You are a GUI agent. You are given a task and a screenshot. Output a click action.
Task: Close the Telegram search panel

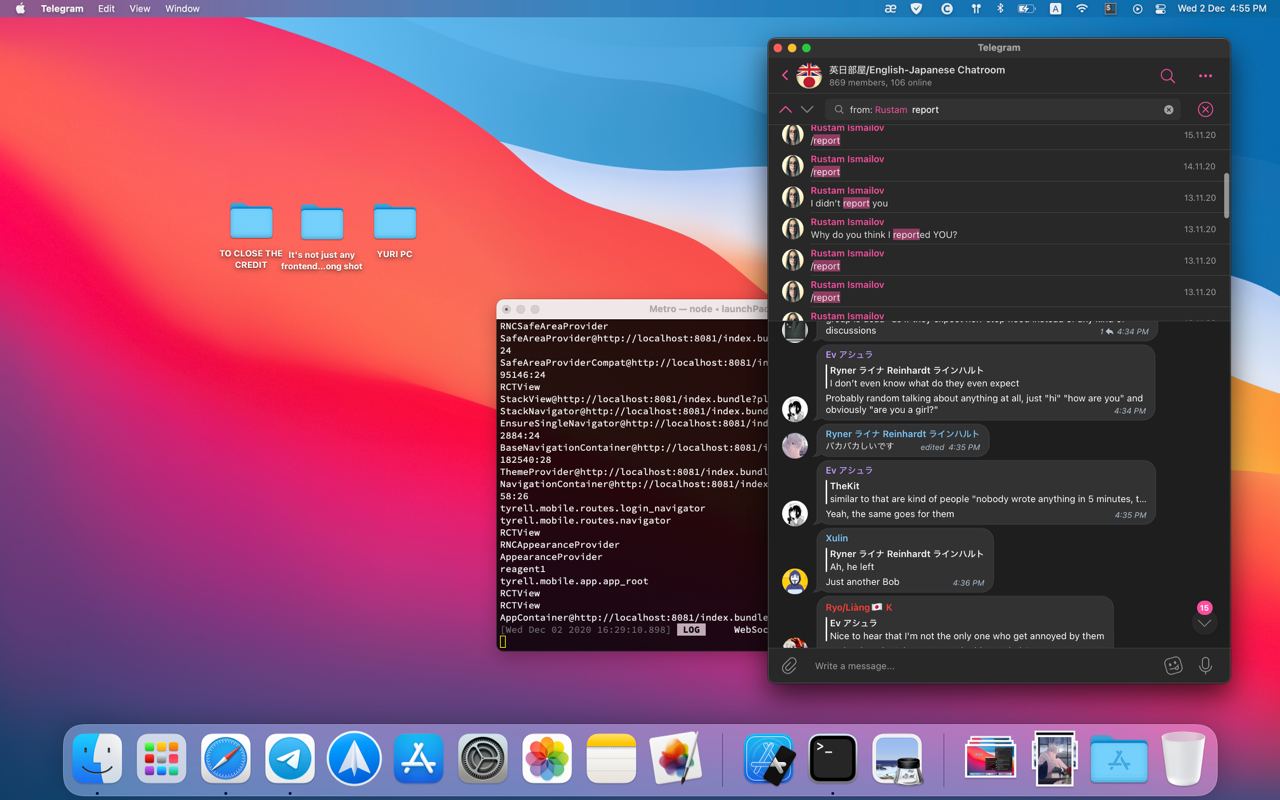pyautogui.click(x=1205, y=109)
